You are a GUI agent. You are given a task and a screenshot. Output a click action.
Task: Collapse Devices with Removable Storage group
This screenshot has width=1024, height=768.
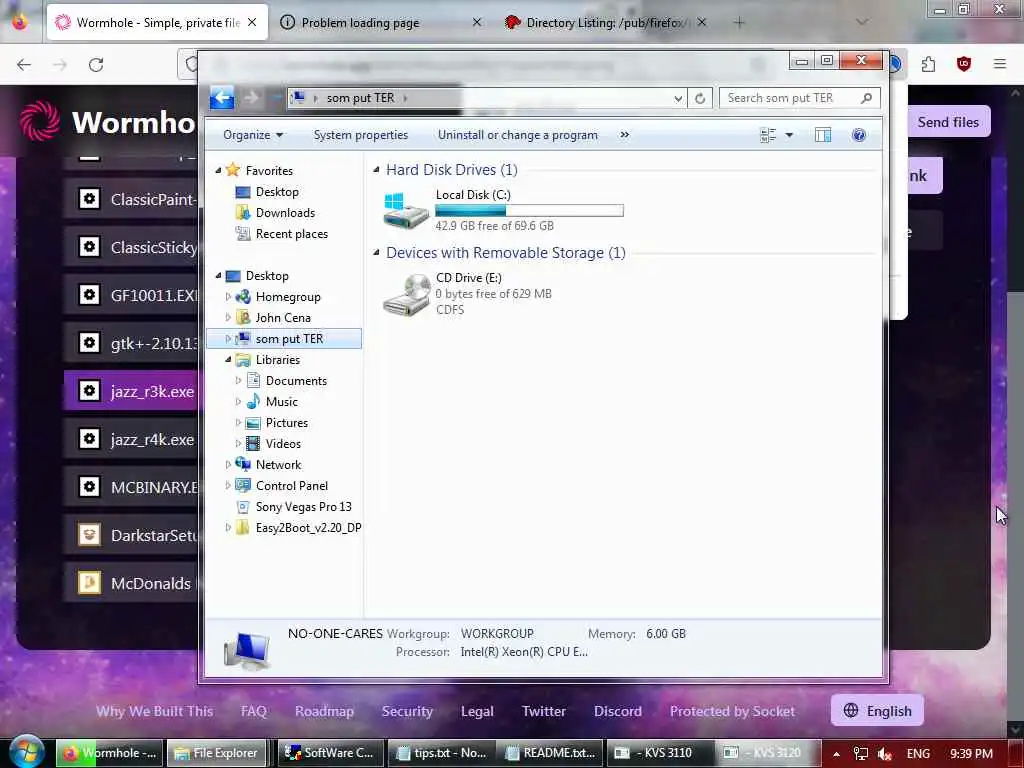pos(376,253)
